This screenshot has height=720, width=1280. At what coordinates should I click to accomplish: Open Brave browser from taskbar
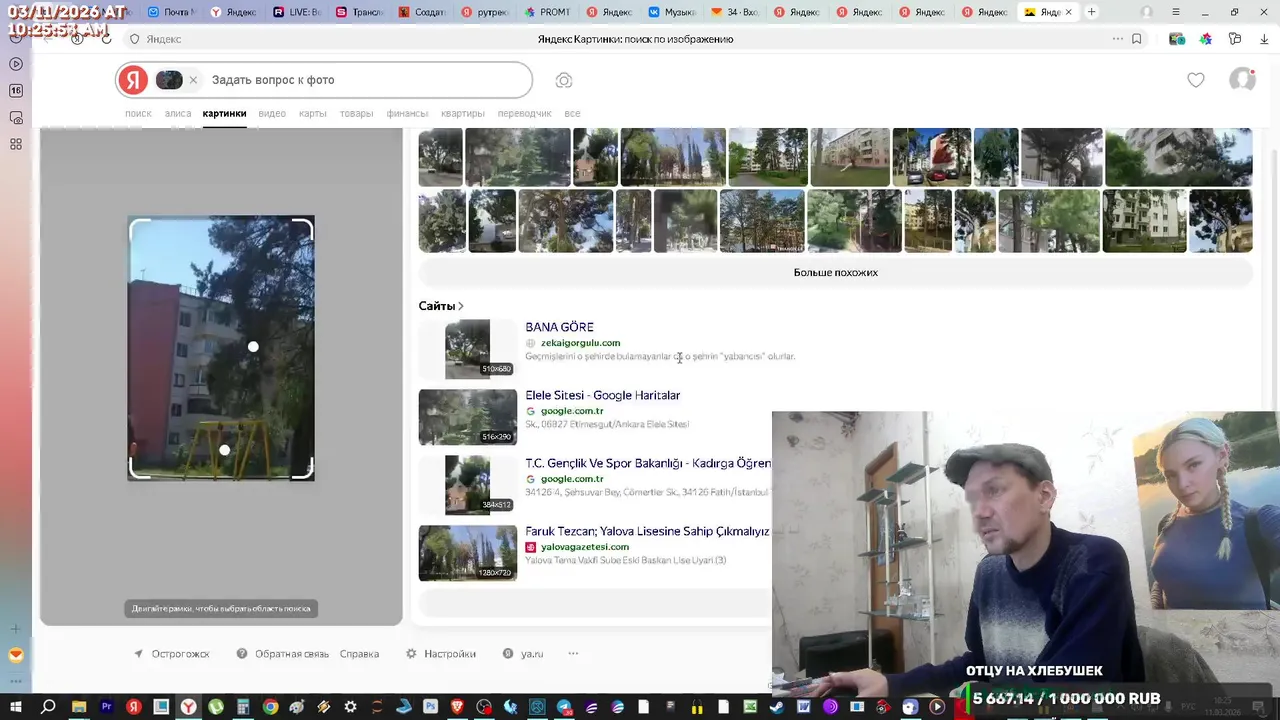tap(458, 707)
